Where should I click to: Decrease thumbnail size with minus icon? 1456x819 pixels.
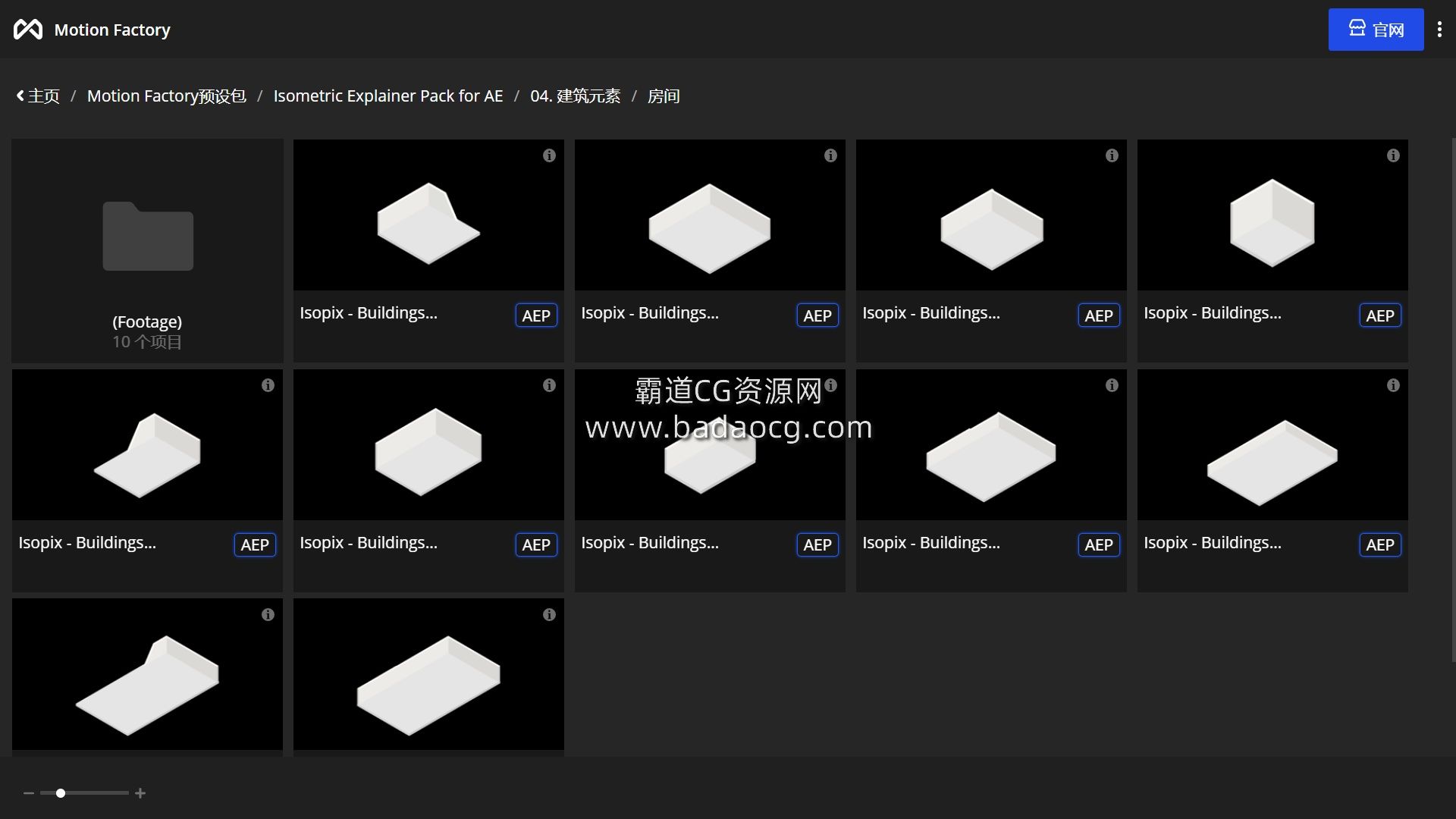click(x=29, y=793)
